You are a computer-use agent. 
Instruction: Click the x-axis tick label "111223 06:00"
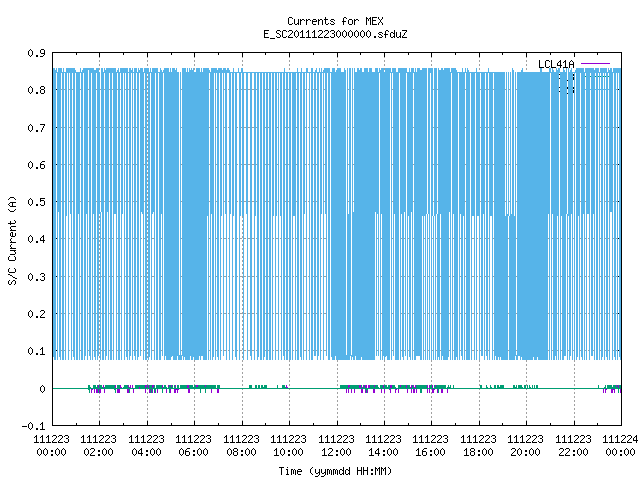click(x=193, y=446)
